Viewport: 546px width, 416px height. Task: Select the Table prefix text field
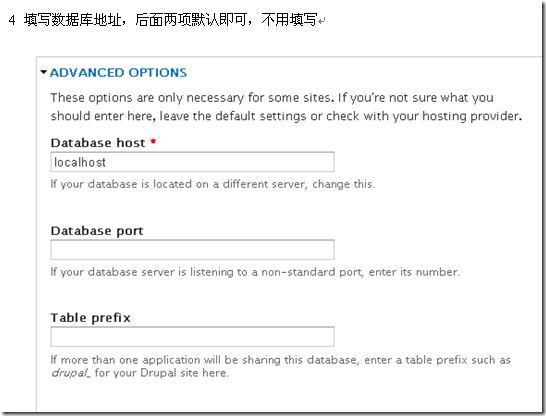(x=193, y=337)
